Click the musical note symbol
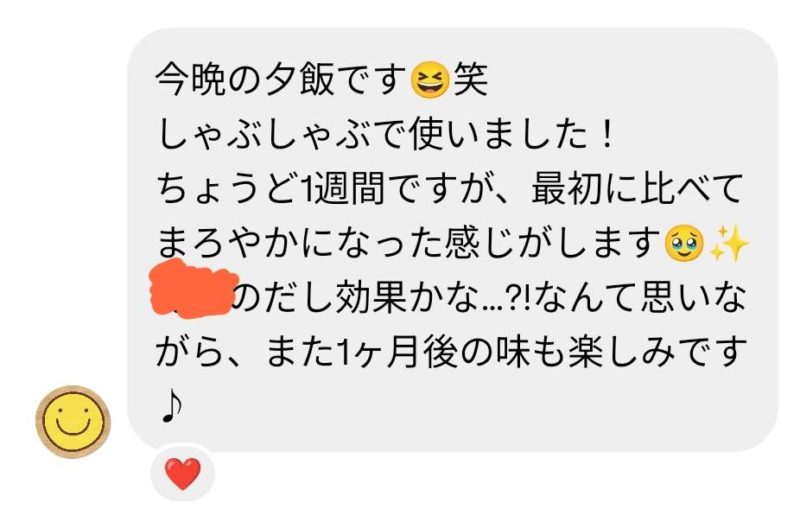The image size is (800, 509). [x=172, y=406]
